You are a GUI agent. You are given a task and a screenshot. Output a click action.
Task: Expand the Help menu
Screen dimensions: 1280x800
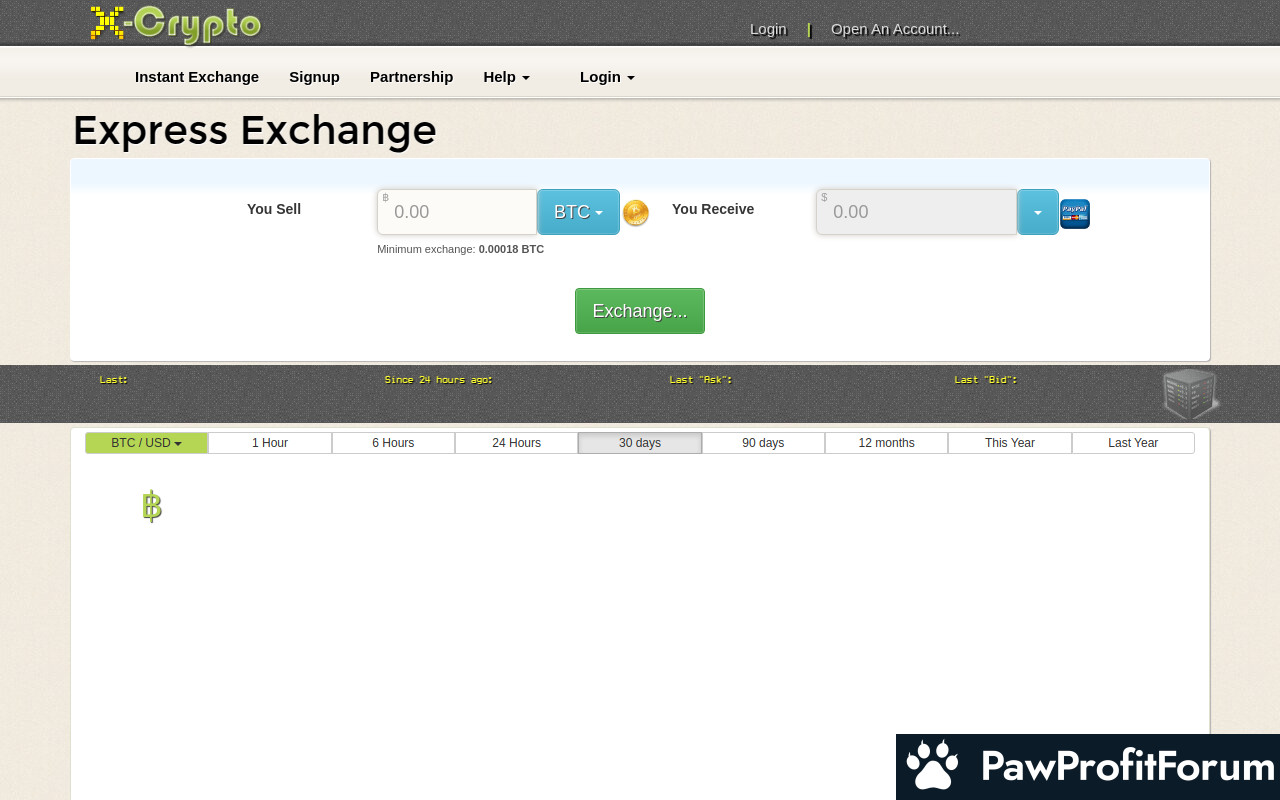[506, 77]
